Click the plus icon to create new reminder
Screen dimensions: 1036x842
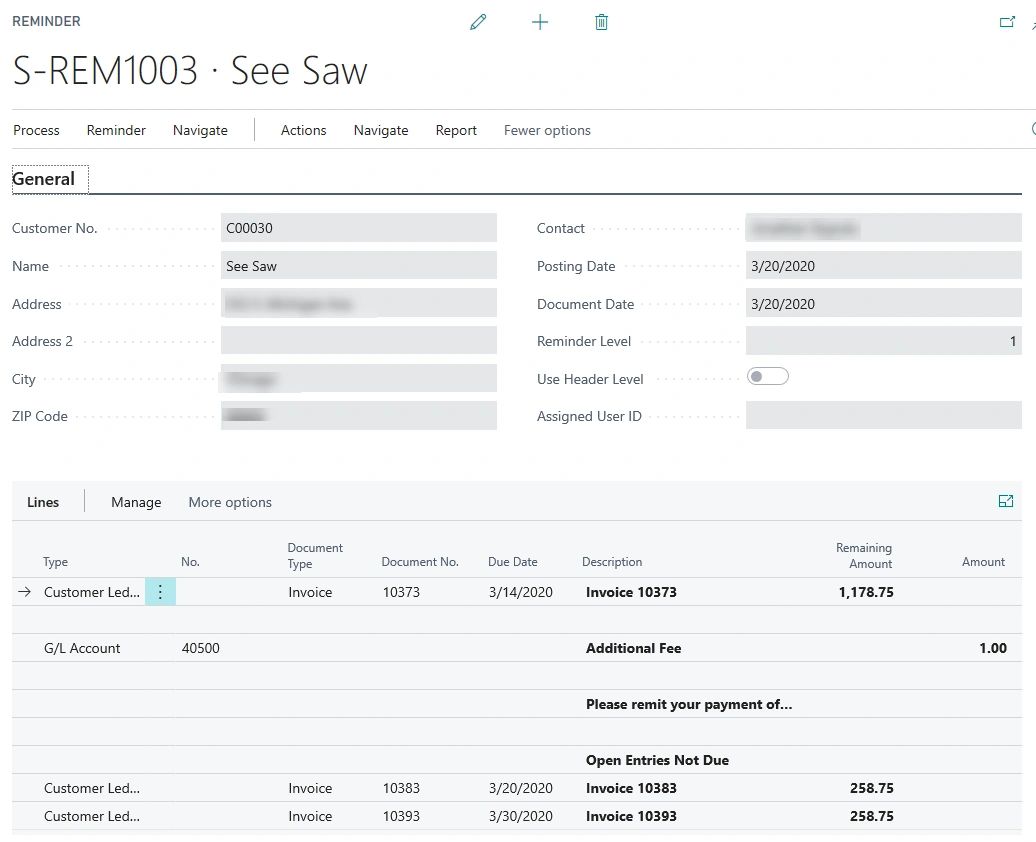pos(540,22)
